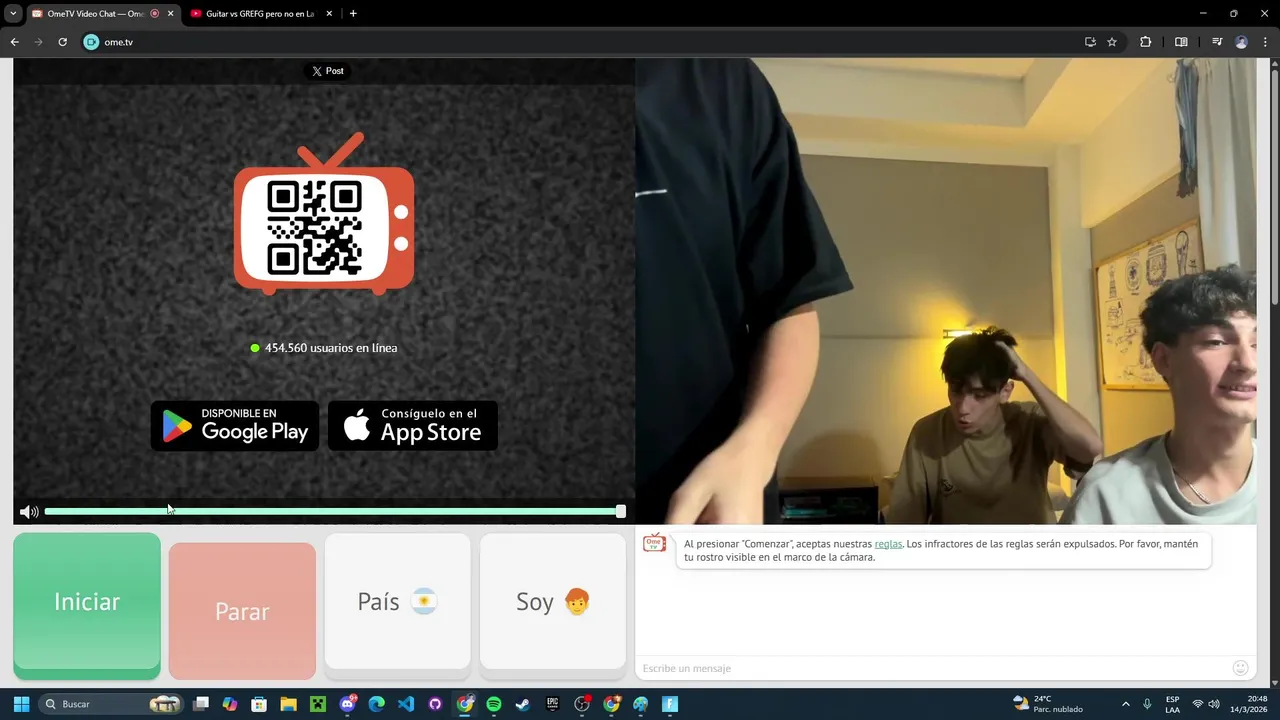The height and width of the screenshot is (720, 1280).
Task: Open the App Store download badge
Action: pyautogui.click(x=413, y=426)
